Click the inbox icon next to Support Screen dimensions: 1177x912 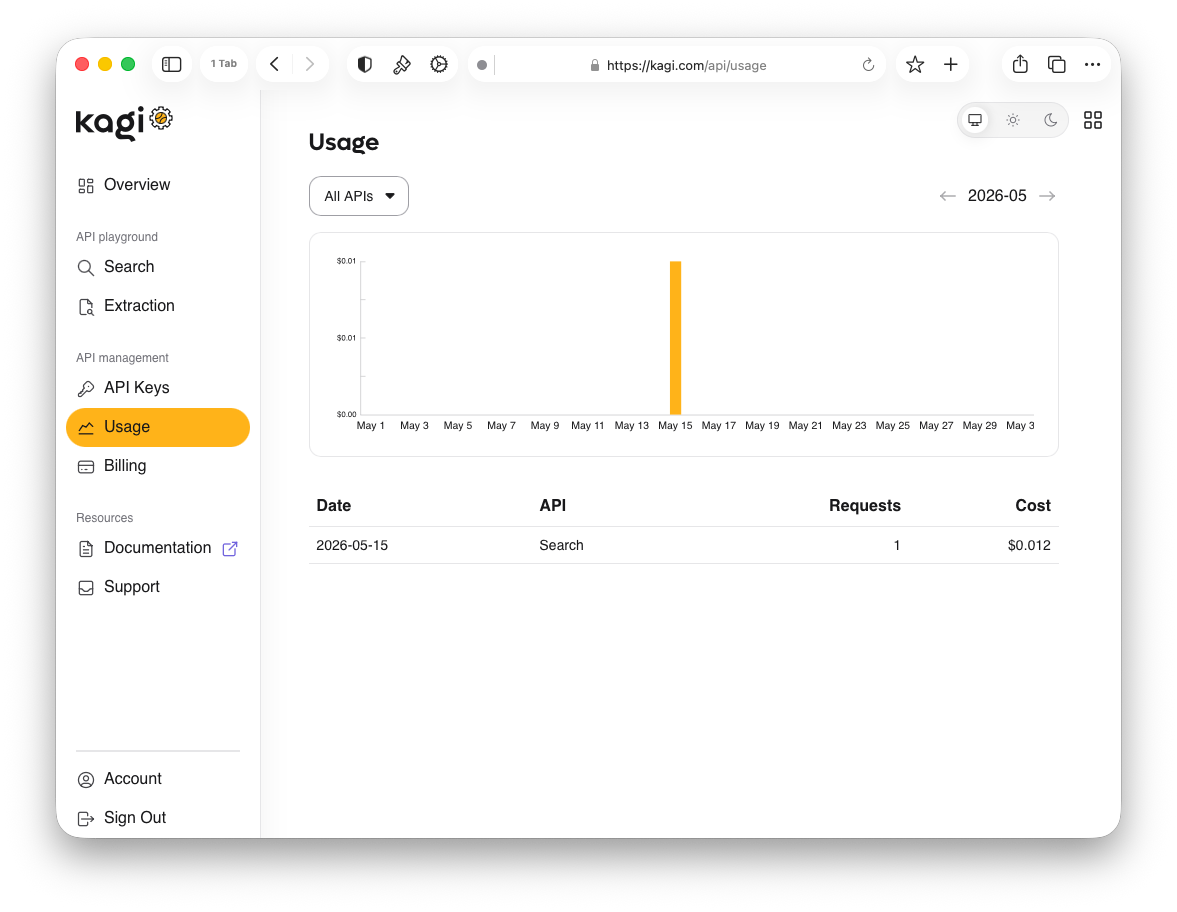[x=86, y=588]
